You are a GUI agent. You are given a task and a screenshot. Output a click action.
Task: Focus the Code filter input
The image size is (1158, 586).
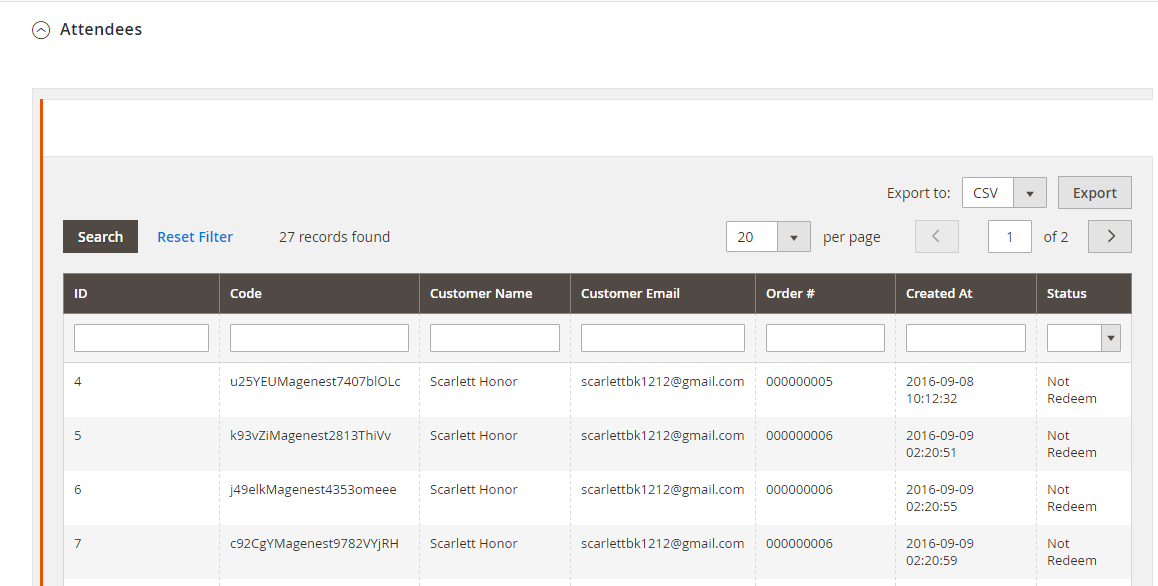point(319,338)
